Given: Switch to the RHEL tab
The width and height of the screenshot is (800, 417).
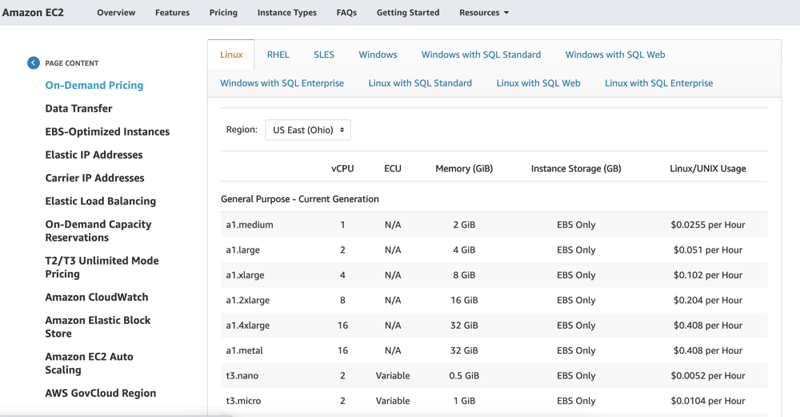Looking at the screenshot, I should pos(278,55).
